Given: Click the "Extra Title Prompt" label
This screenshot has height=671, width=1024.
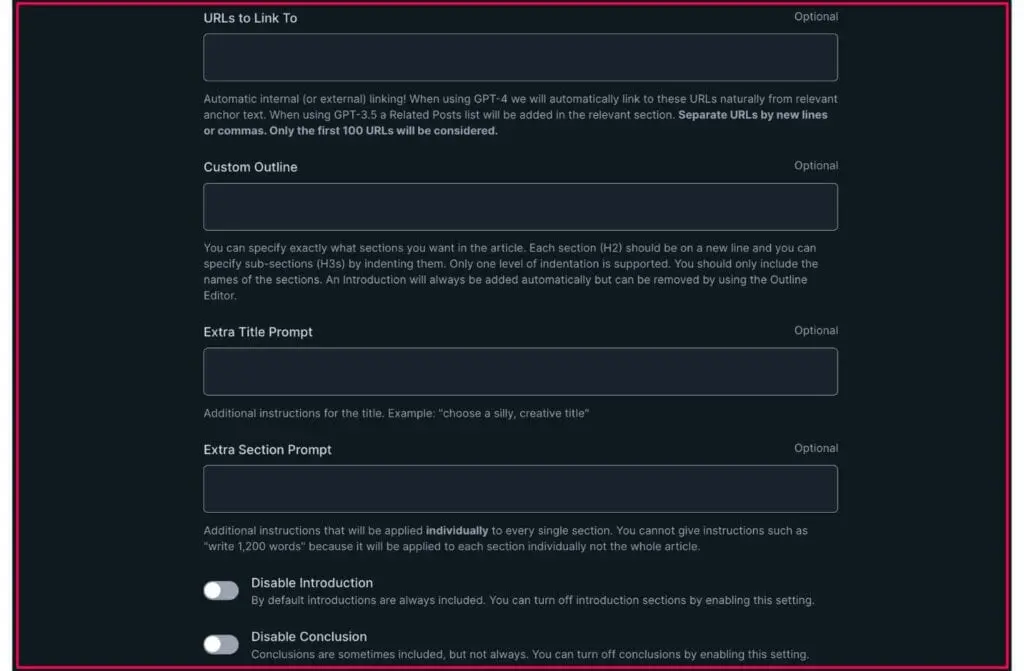Looking at the screenshot, I should coord(258,332).
